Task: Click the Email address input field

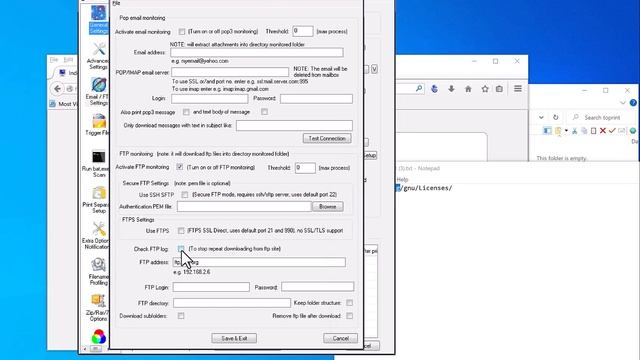Action: click(x=257, y=53)
